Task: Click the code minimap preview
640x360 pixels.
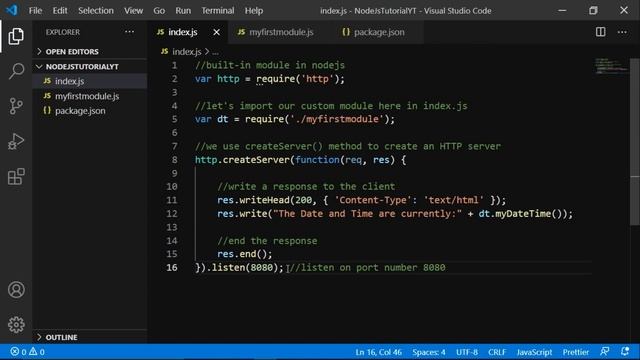Action: click(611, 66)
